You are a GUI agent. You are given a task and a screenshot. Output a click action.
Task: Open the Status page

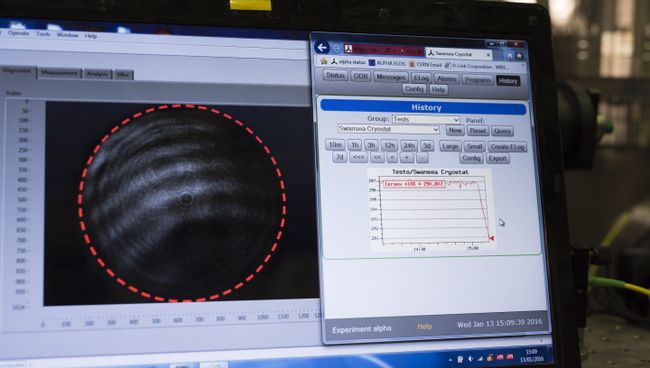pyautogui.click(x=335, y=75)
